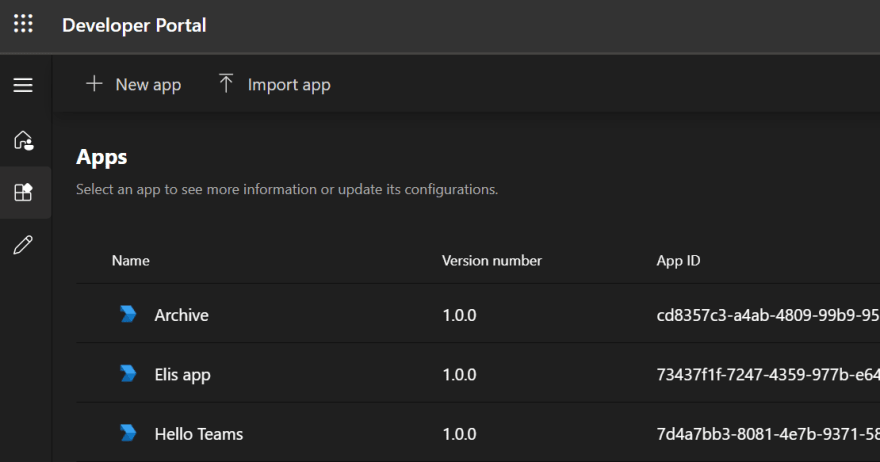Screen dimensions: 880x462
Task: Select Hello Teams version 1.0.0 cell
Action: [x=459, y=434]
